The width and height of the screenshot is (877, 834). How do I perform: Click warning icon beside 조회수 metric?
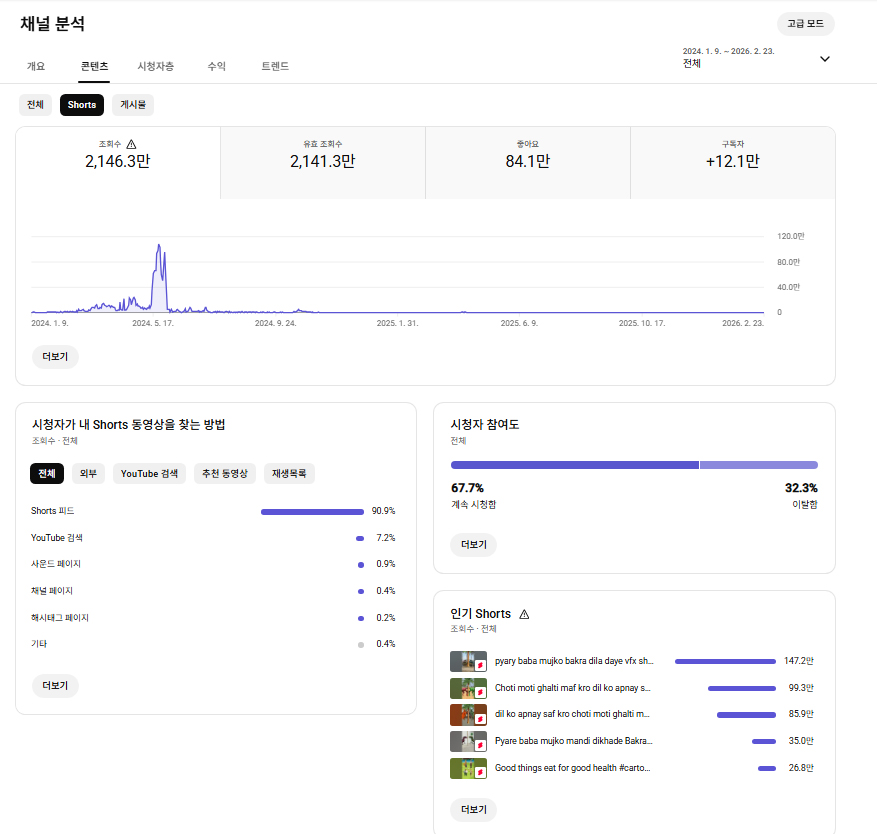pos(131,144)
